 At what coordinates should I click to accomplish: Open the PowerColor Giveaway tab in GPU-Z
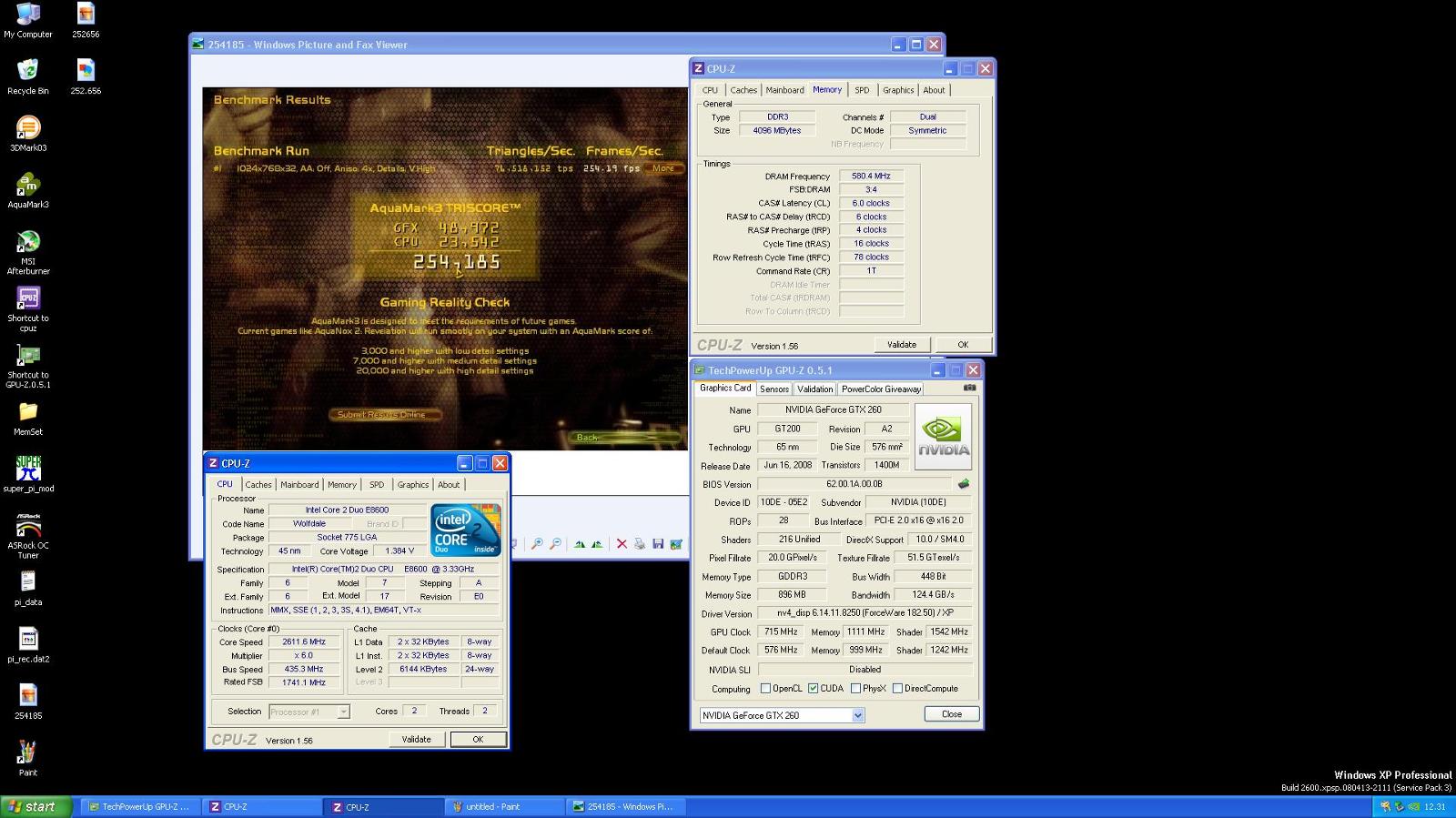click(x=881, y=389)
